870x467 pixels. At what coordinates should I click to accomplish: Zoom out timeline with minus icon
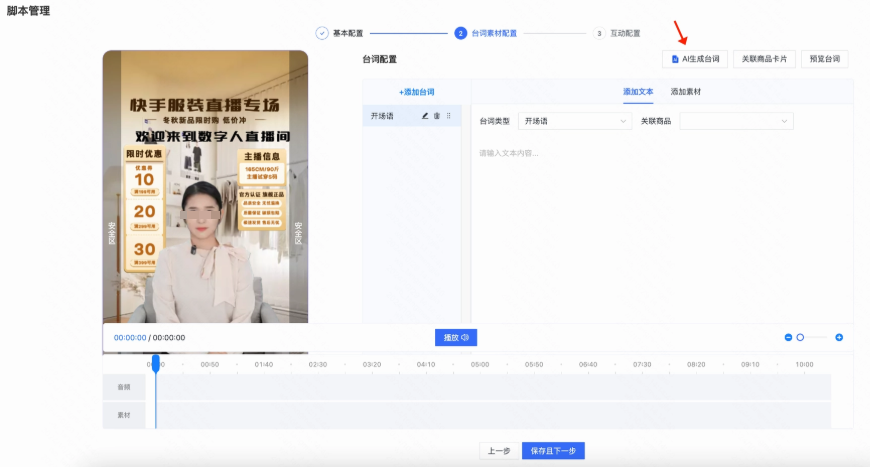[x=788, y=337]
